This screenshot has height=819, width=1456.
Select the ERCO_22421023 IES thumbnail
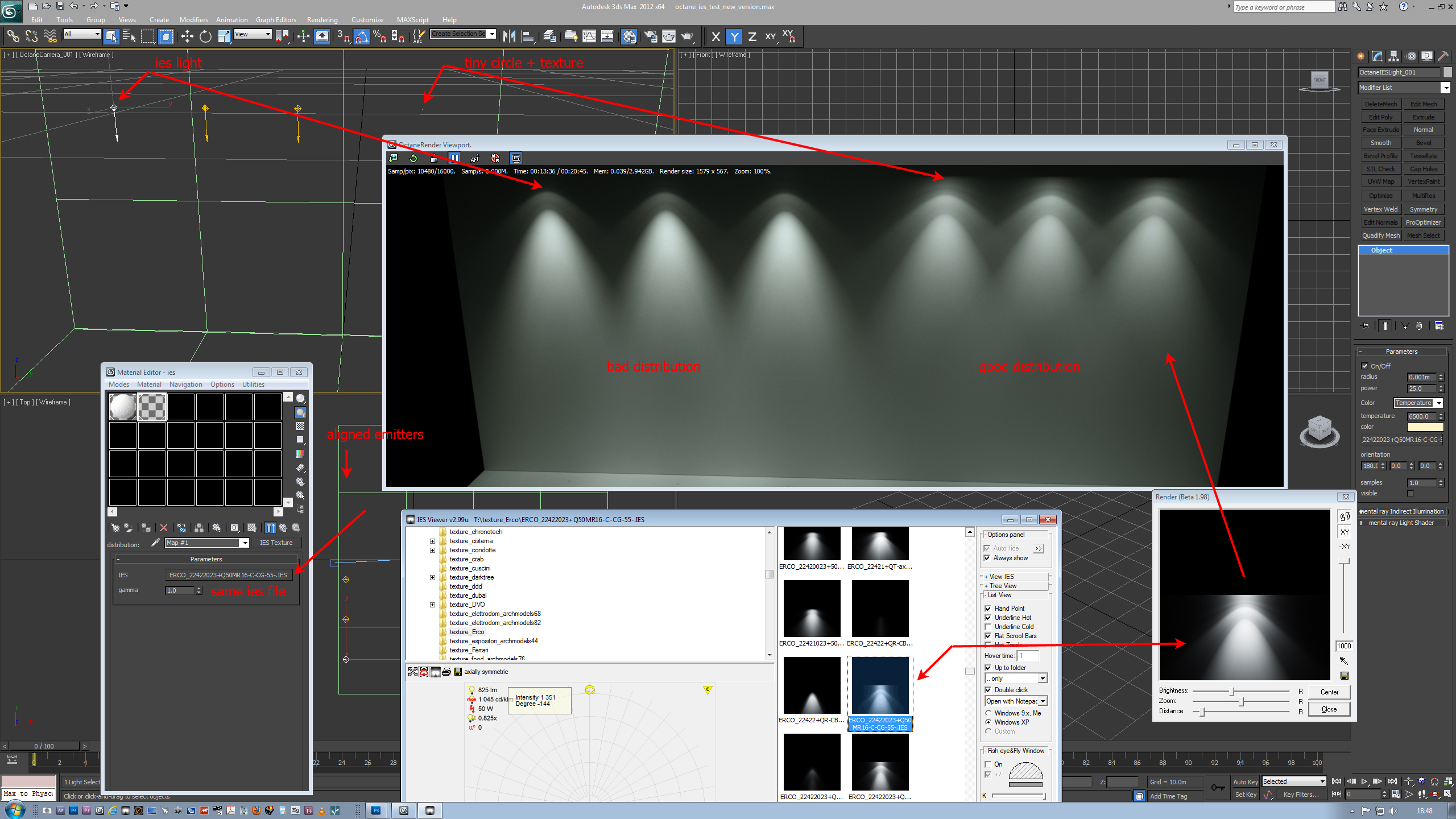point(812,609)
